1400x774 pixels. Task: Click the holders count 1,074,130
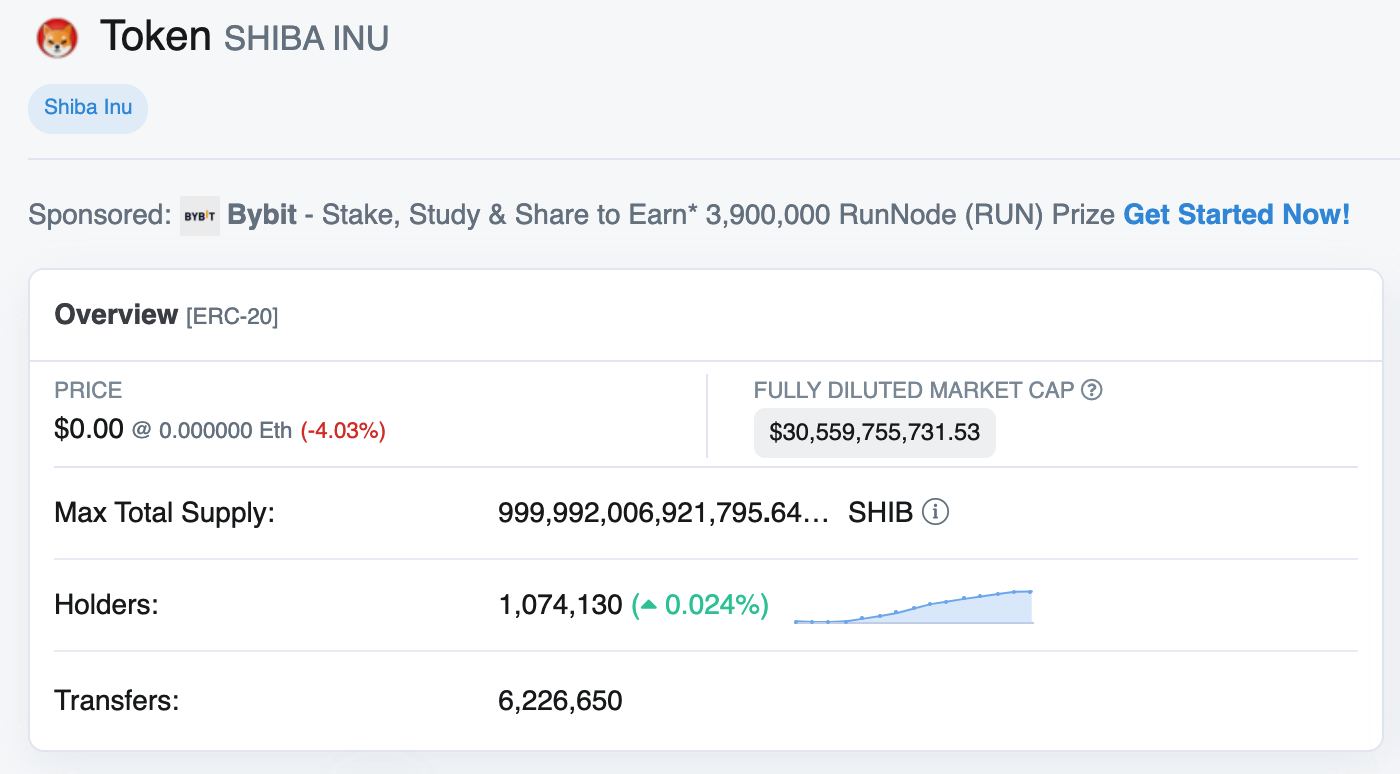click(x=560, y=605)
